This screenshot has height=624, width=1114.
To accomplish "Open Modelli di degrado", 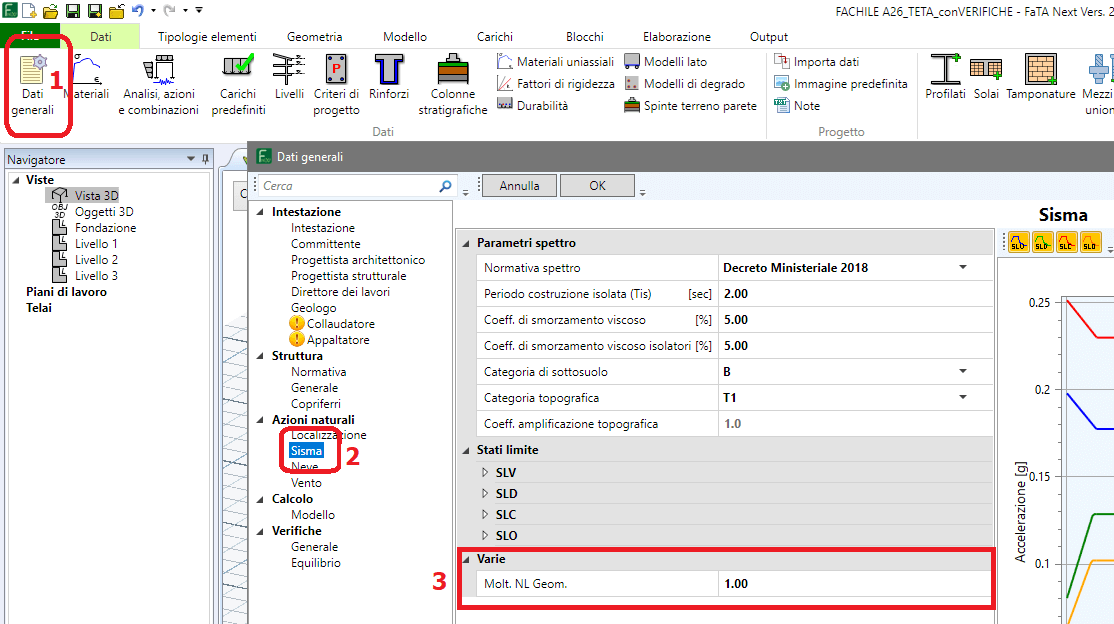I will pos(684,84).
